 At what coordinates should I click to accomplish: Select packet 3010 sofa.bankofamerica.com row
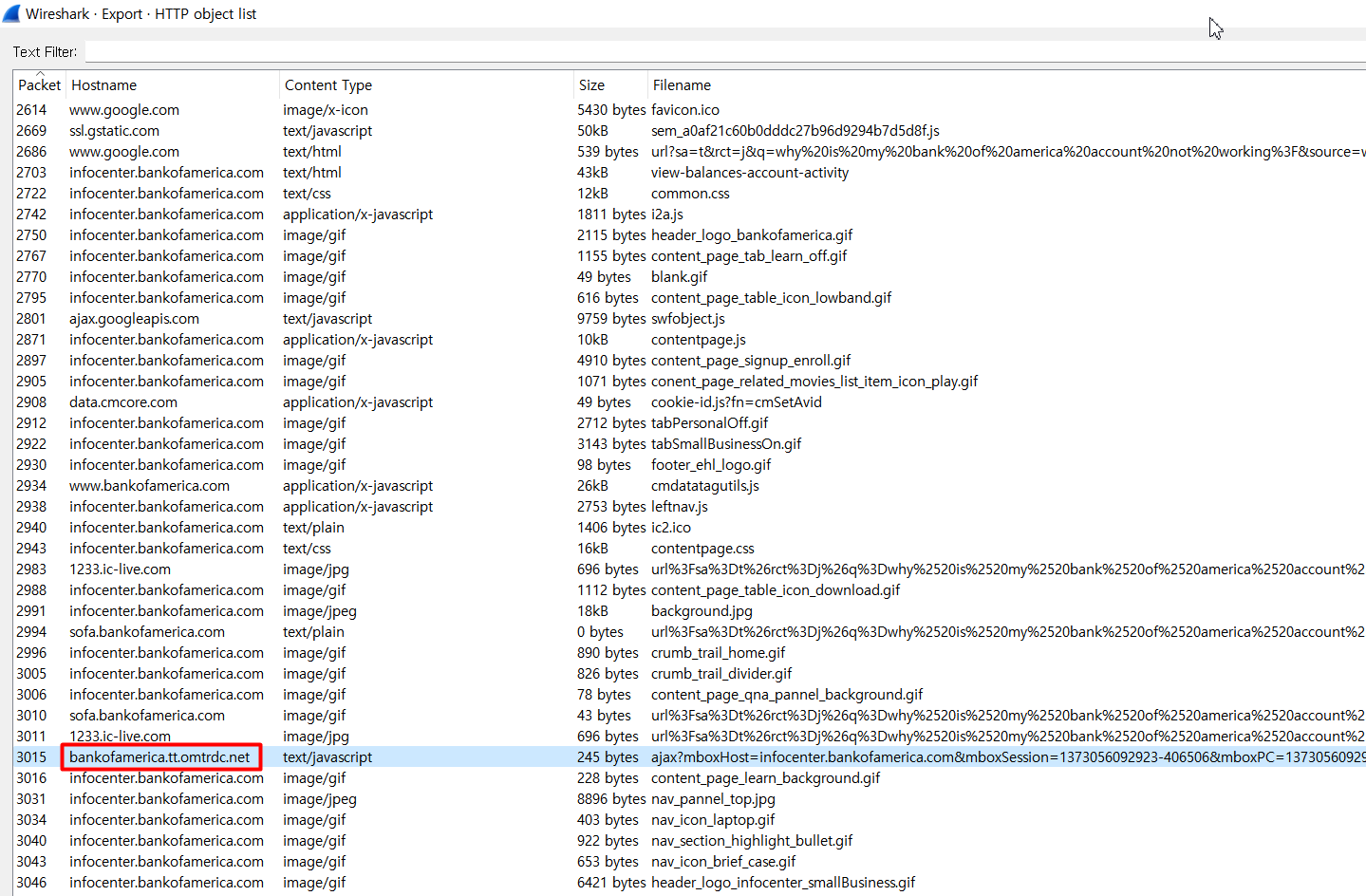pyautogui.click(x=690, y=716)
